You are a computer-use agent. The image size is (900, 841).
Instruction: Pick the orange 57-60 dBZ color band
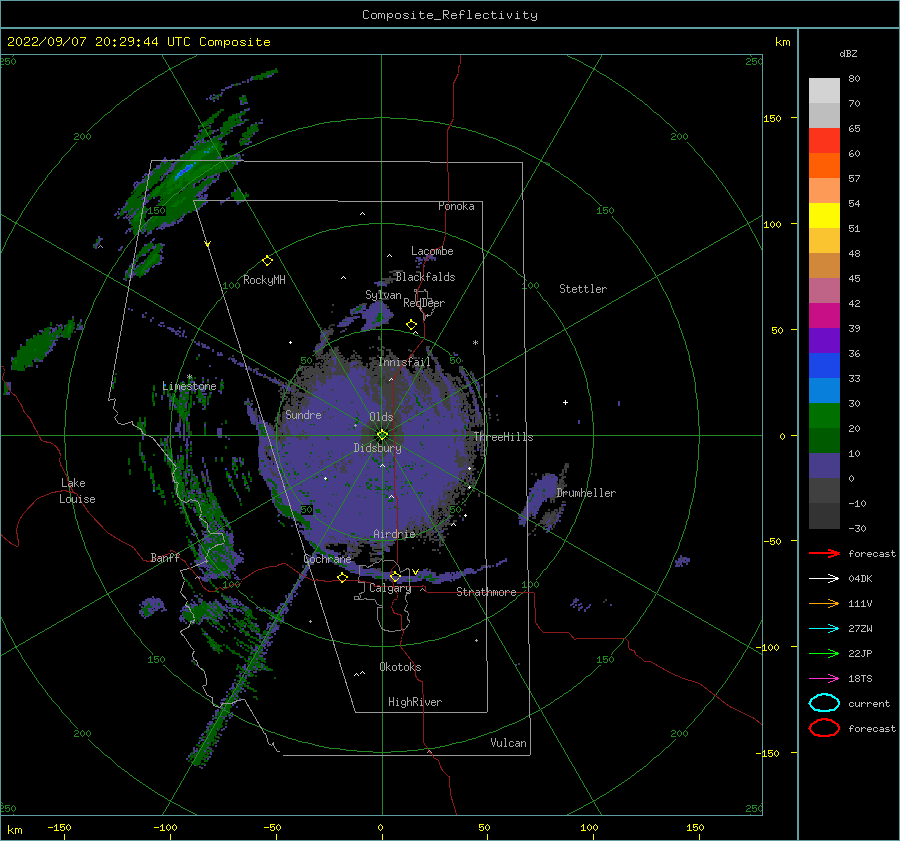tap(824, 165)
